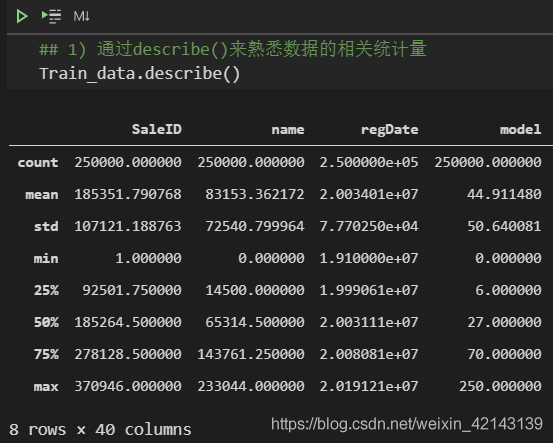Image resolution: width=553 pixels, height=443 pixels.
Task: Click the green describe() comment line
Action: click(233, 49)
